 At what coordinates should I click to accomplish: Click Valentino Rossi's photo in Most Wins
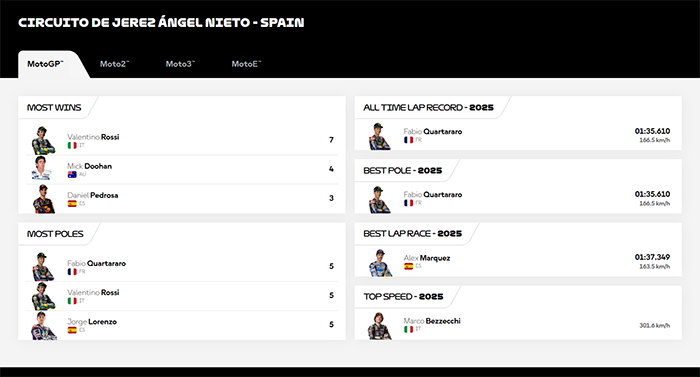(43, 140)
